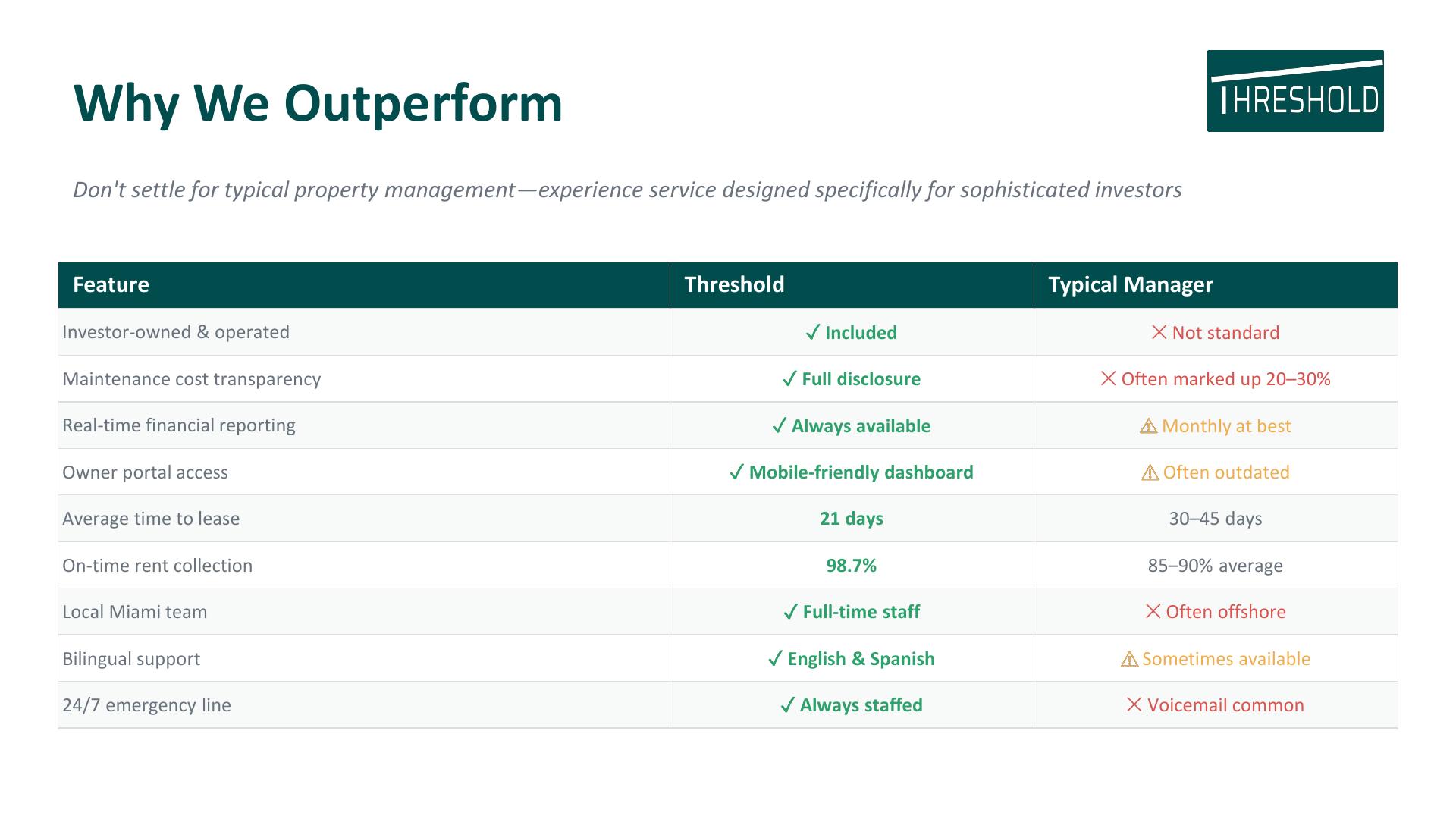Click the warning triangle beside Monthly at best
The width and height of the screenshot is (1456, 819).
pyautogui.click(x=1148, y=426)
